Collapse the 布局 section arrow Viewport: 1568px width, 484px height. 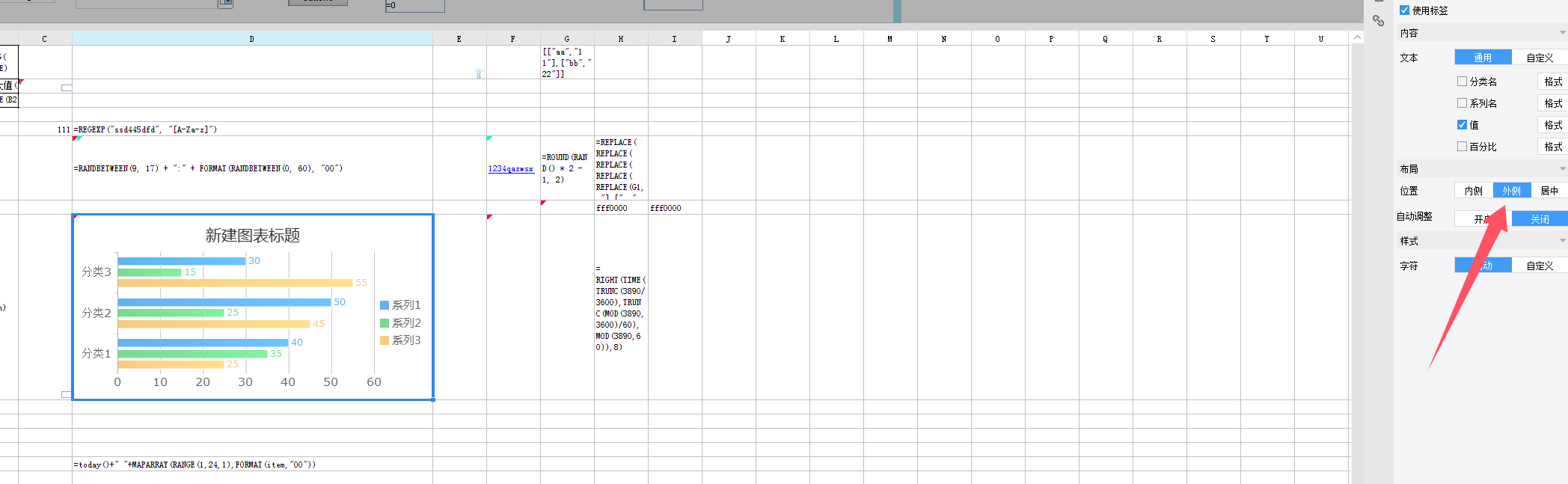pyautogui.click(x=1563, y=169)
